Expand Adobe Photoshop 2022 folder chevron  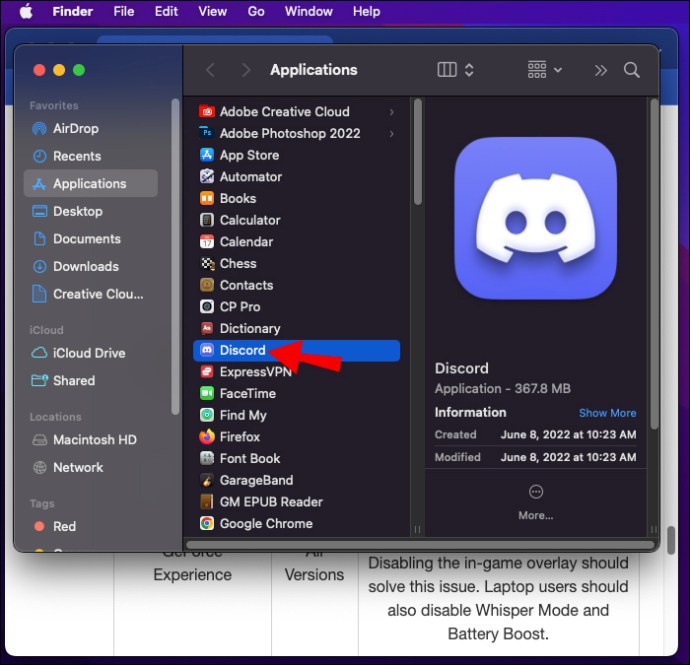(x=391, y=133)
